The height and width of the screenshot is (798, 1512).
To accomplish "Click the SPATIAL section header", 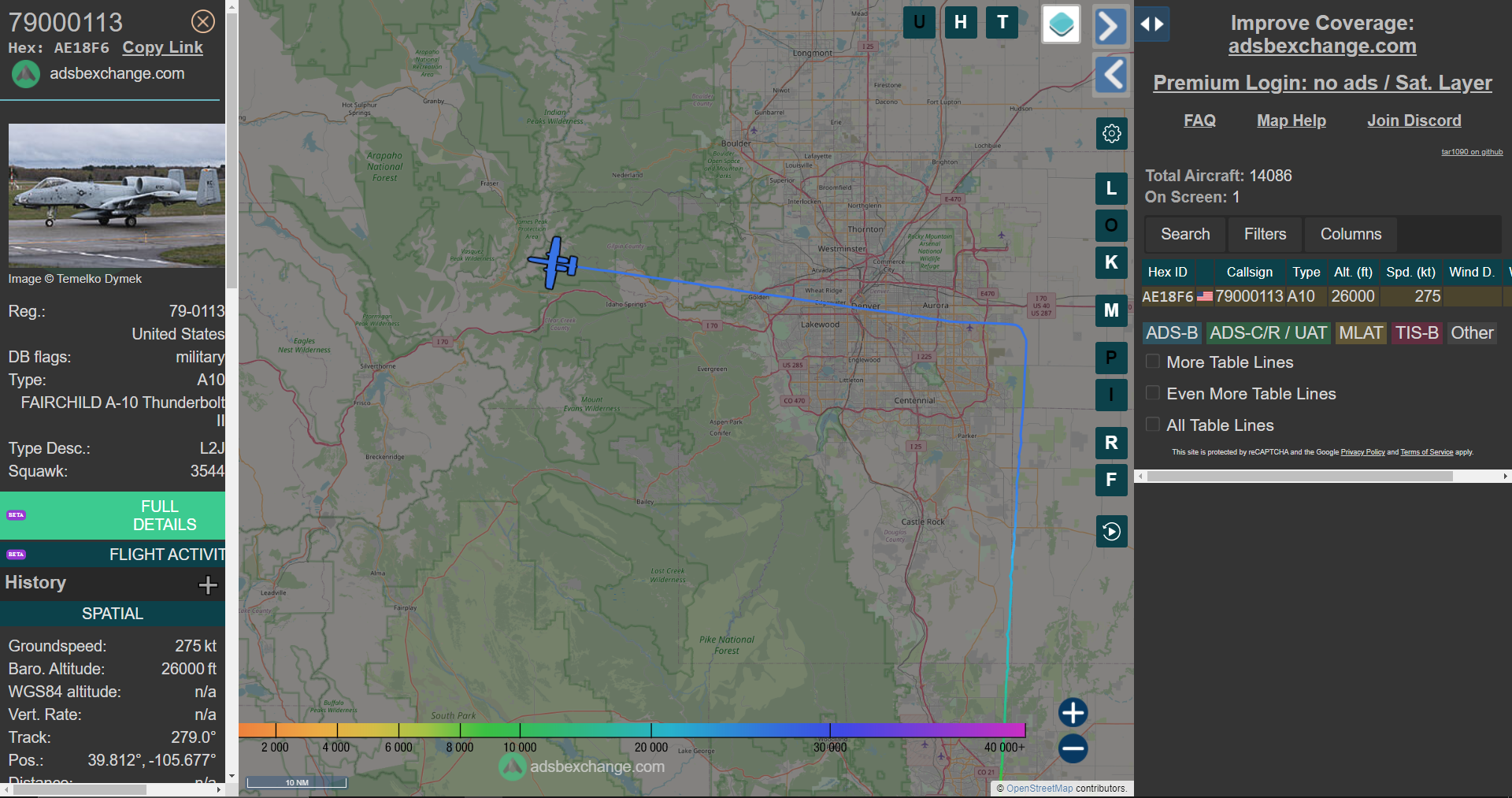I will [113, 614].
